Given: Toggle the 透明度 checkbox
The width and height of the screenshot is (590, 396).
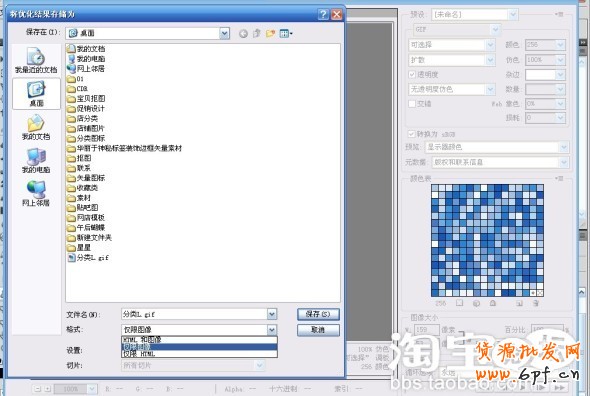Looking at the screenshot, I should coord(412,75).
